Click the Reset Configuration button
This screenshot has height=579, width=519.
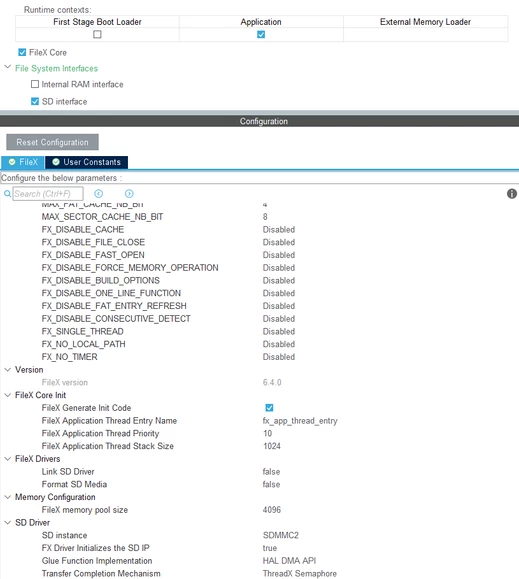tap(52, 142)
